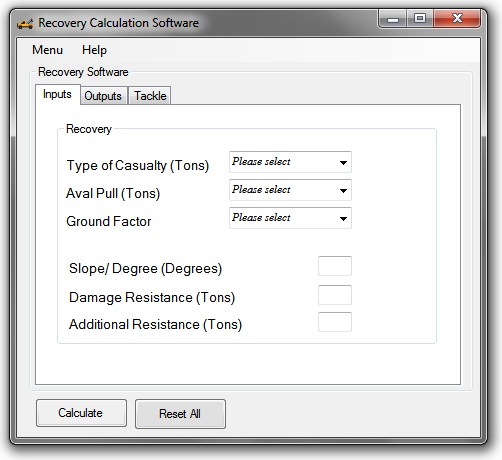The image size is (502, 460).
Task: Click the Reset All button
Action: pos(180,414)
